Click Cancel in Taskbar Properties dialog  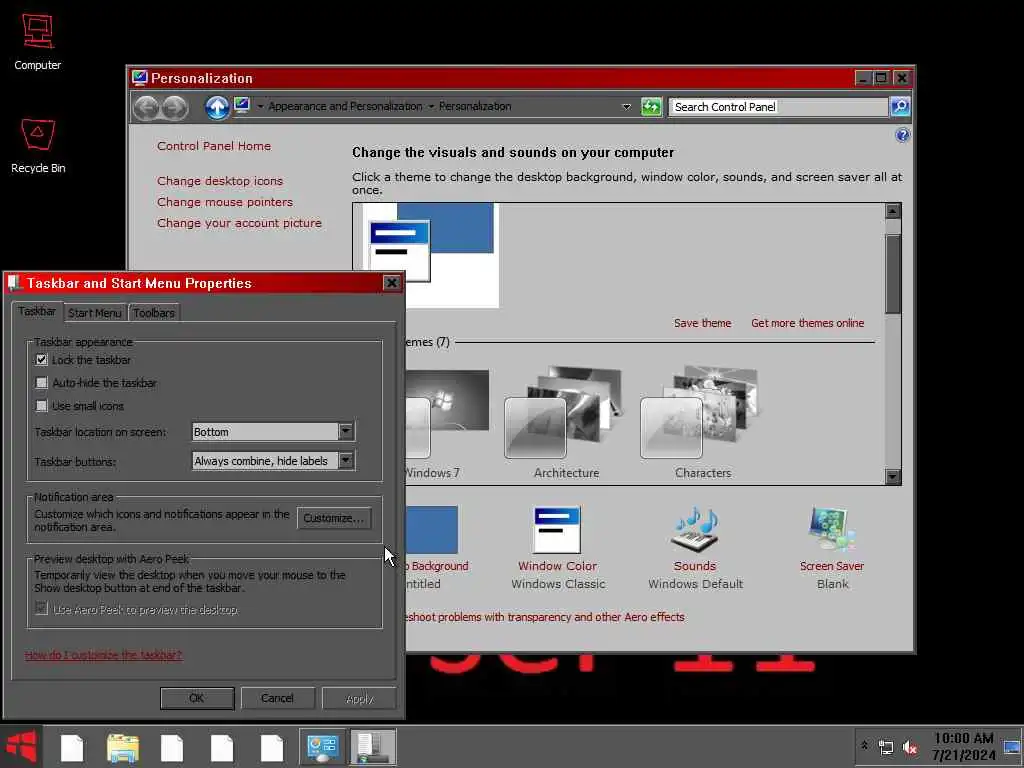278,698
